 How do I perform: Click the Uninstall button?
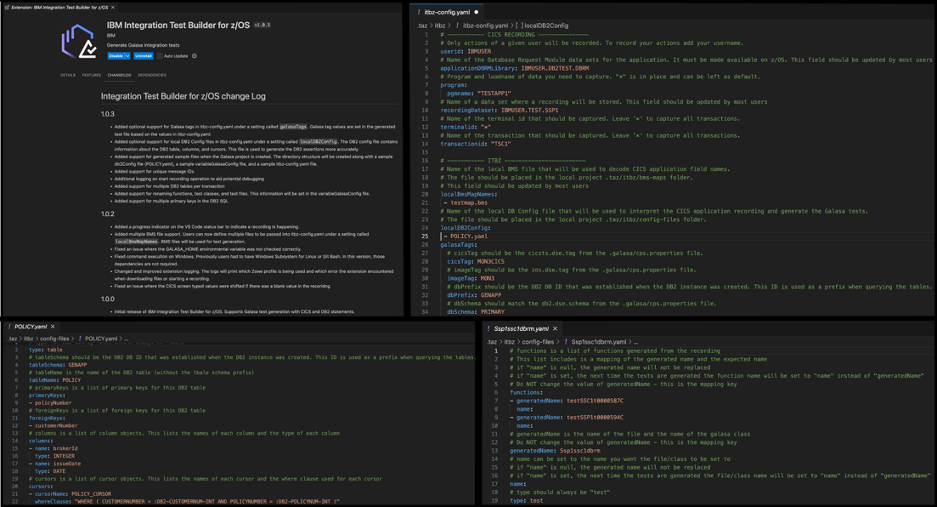pos(143,56)
